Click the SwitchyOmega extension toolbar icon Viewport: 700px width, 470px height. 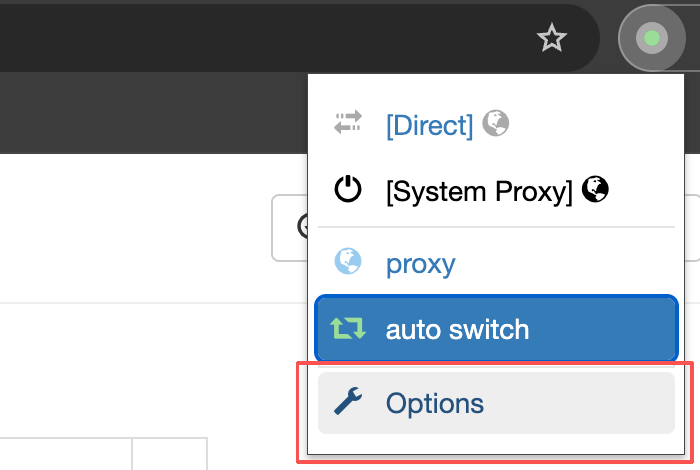click(x=652, y=39)
